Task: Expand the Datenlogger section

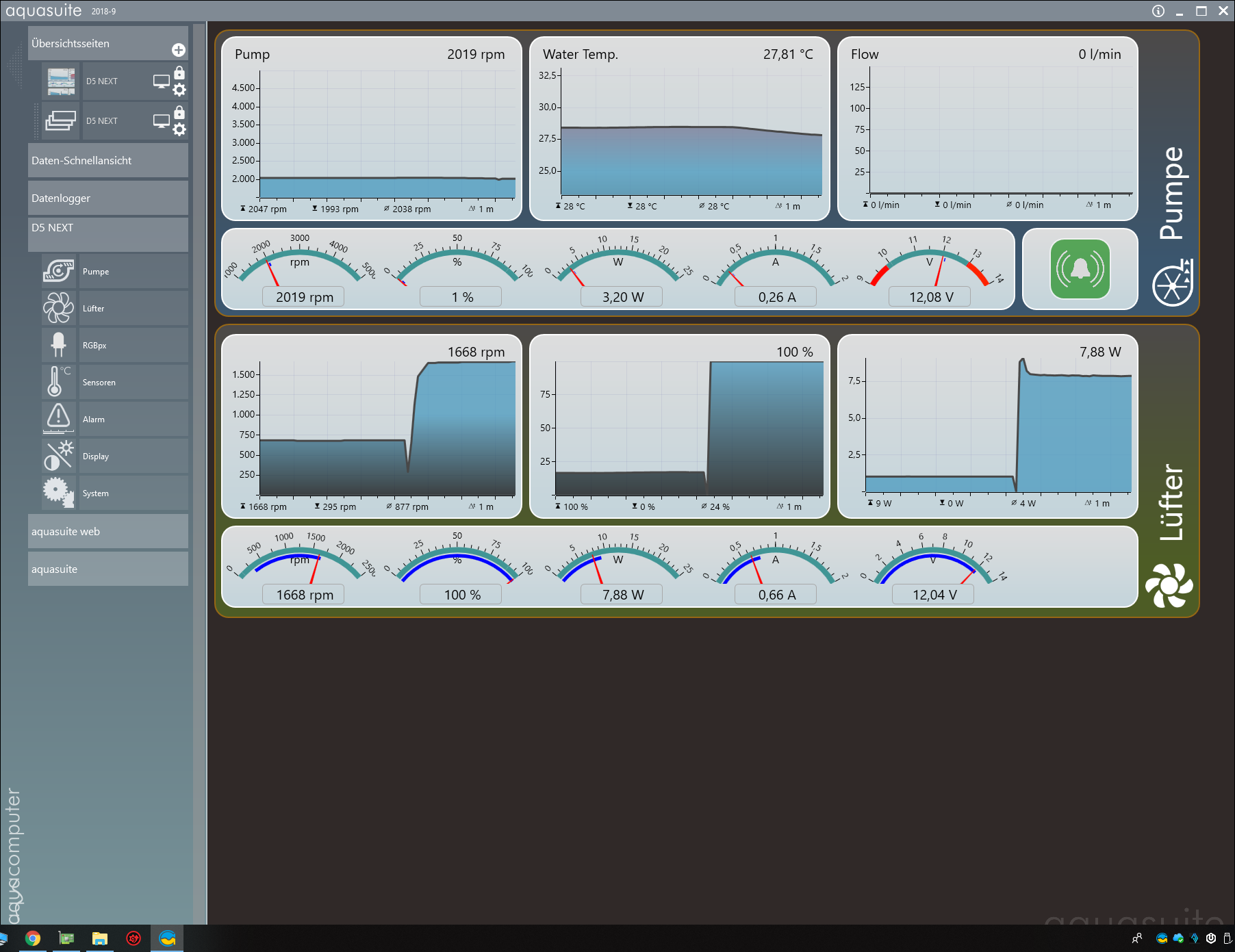Action: point(107,198)
